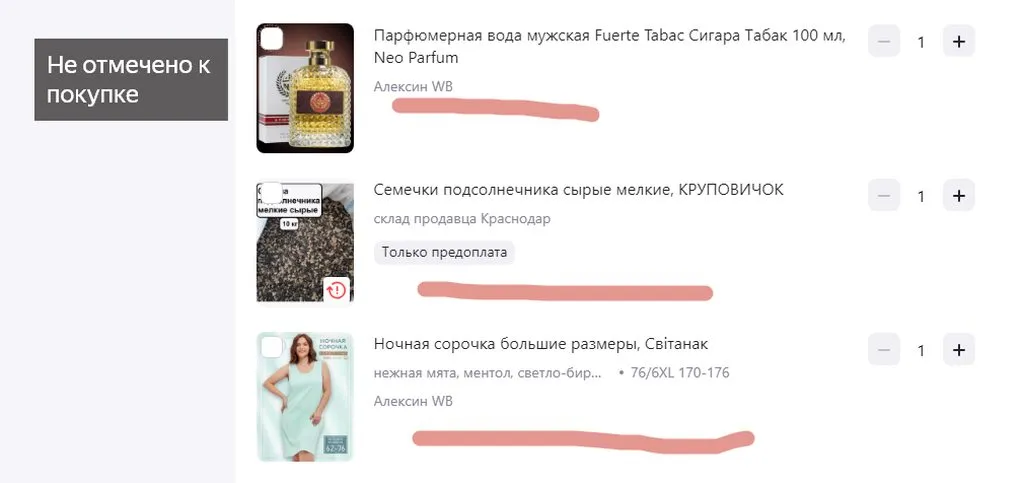The image size is (1024, 483).
Task: Tick checkbox on sunflower seeds image
Action: [272, 193]
